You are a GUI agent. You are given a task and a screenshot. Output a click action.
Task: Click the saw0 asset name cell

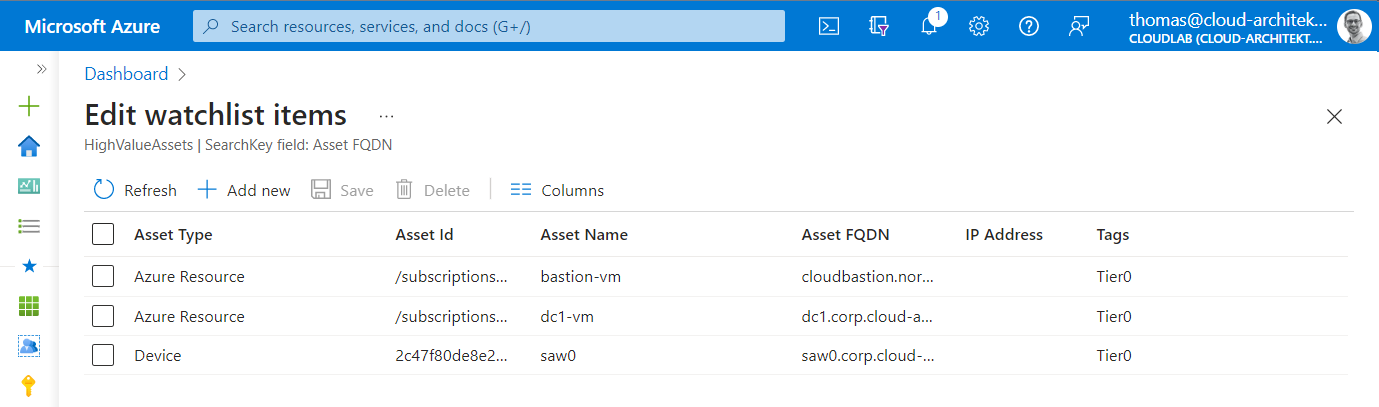point(559,355)
